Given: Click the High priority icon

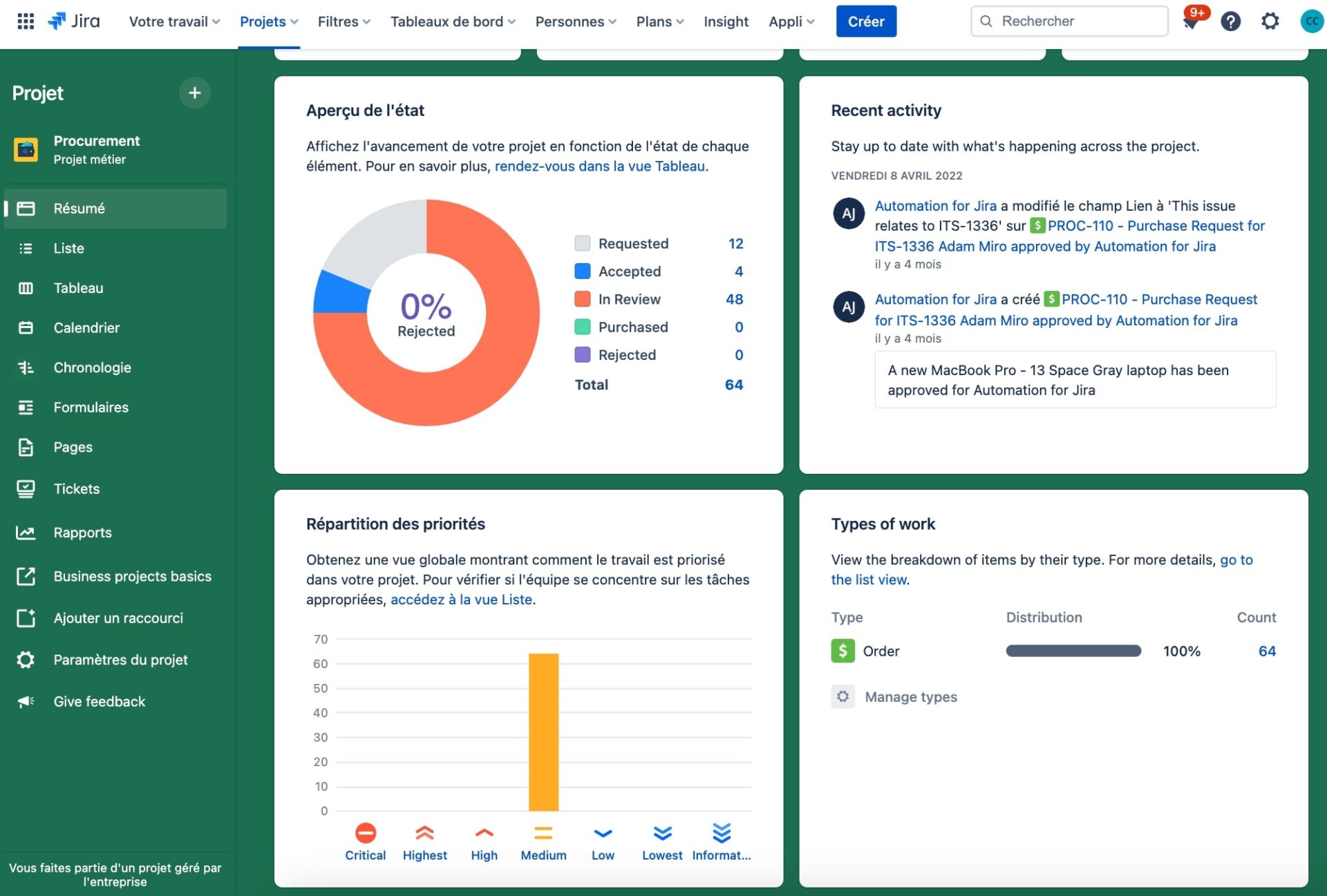Looking at the screenshot, I should point(484,833).
